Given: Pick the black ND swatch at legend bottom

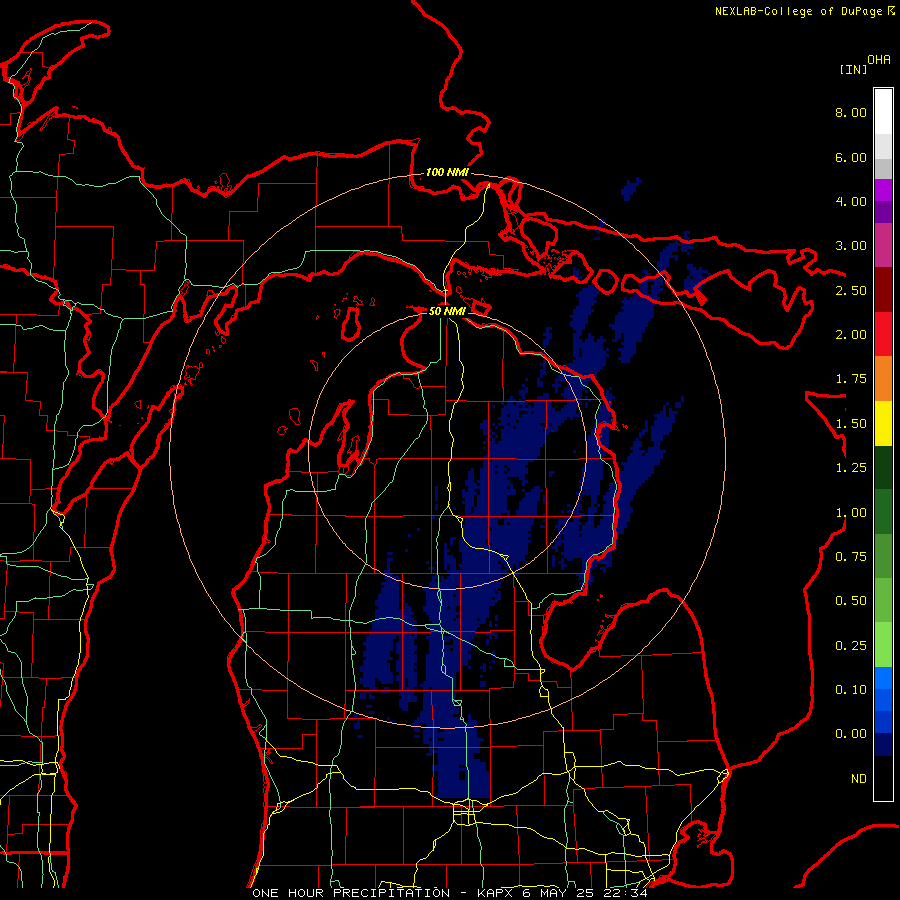Looking at the screenshot, I should click(x=883, y=778).
